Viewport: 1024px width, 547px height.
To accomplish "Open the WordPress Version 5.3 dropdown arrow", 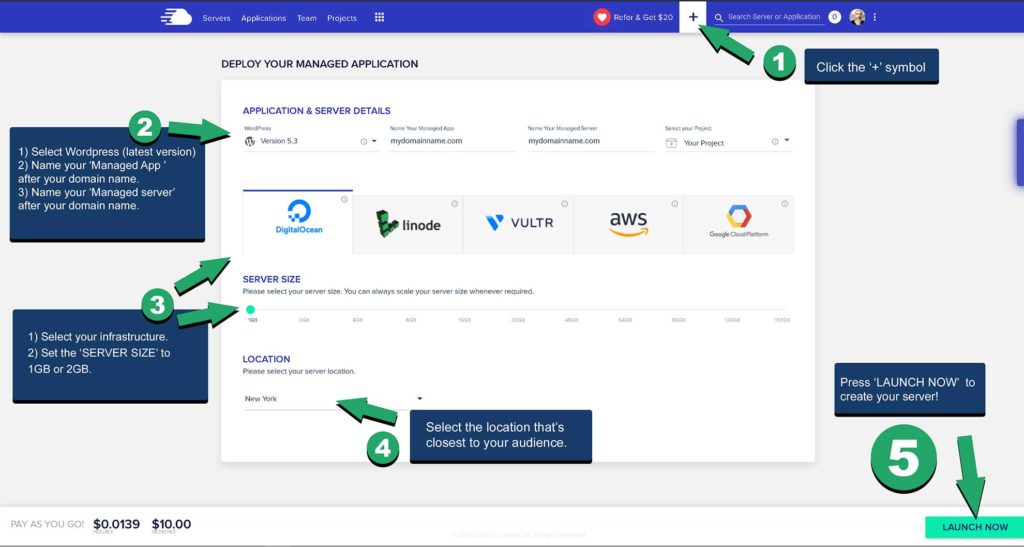I will pos(374,141).
